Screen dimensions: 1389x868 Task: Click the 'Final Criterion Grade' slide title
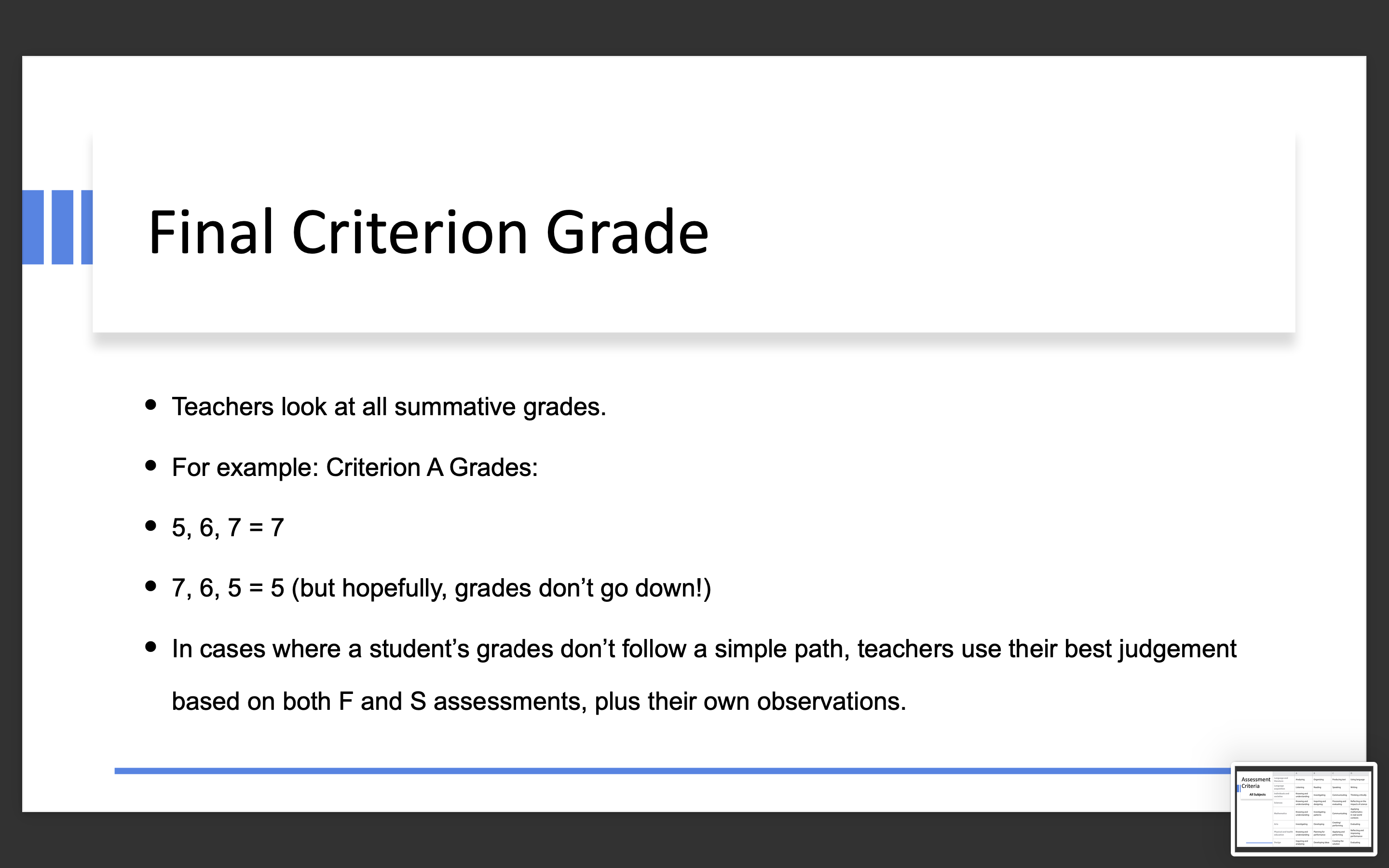[429, 232]
